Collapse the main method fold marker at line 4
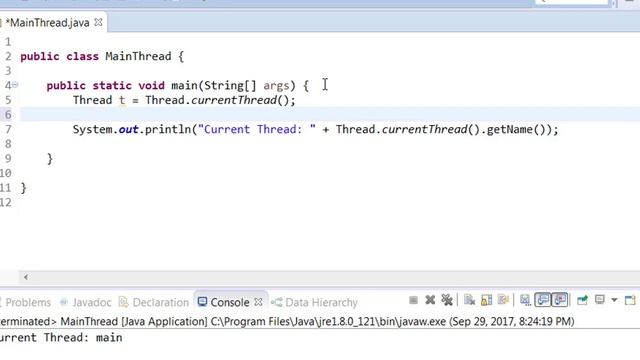Image resolution: width=640 pixels, height=360 pixels. tap(15, 85)
